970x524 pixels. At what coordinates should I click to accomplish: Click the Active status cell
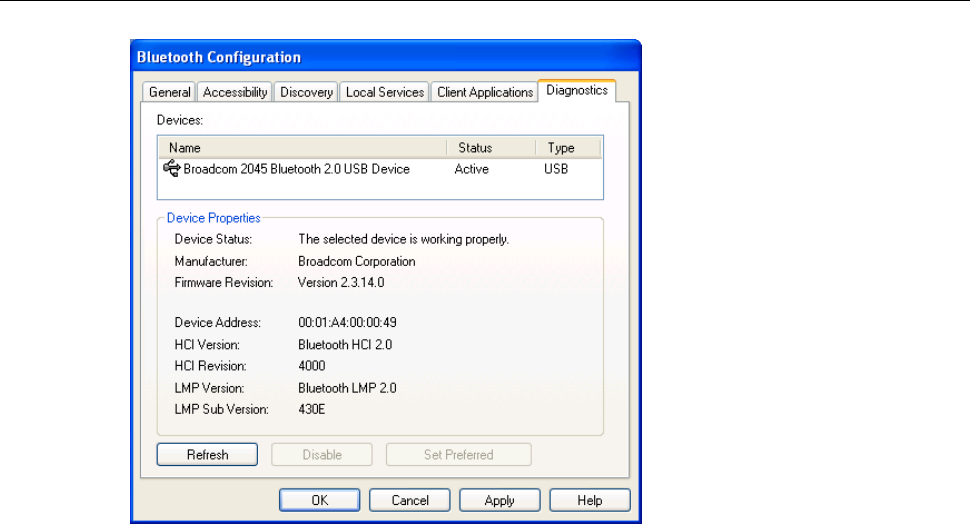471,169
